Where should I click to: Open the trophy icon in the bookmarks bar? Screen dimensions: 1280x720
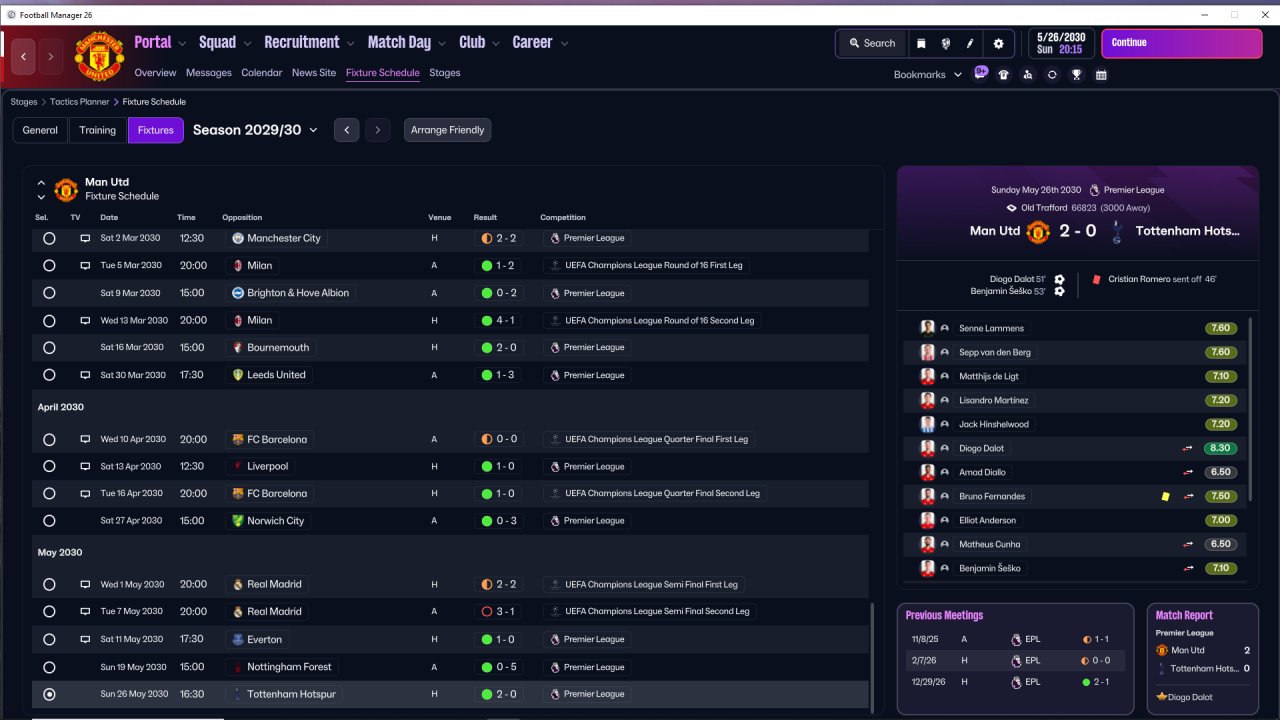click(x=1077, y=75)
